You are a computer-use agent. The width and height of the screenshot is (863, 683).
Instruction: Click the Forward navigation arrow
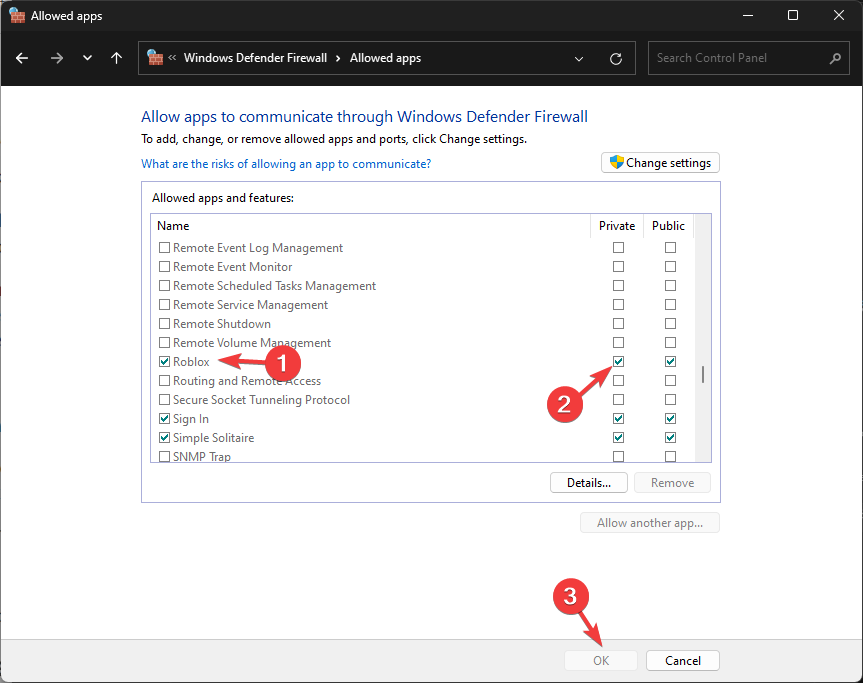pos(56,58)
